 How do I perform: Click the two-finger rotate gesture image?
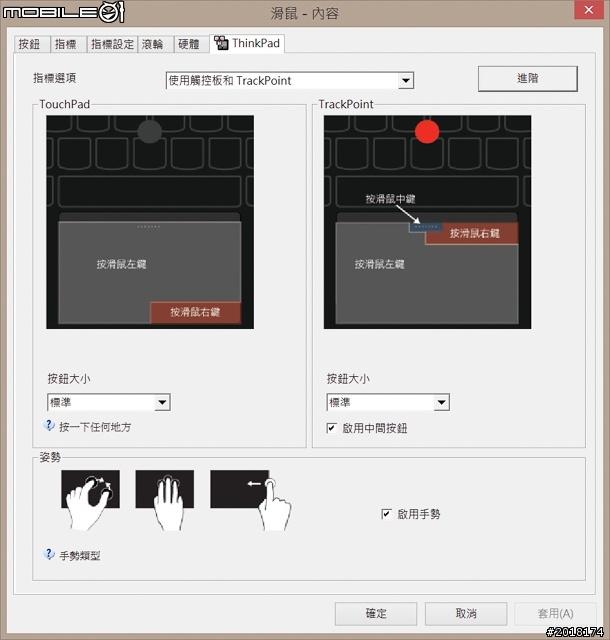[x=90, y=500]
